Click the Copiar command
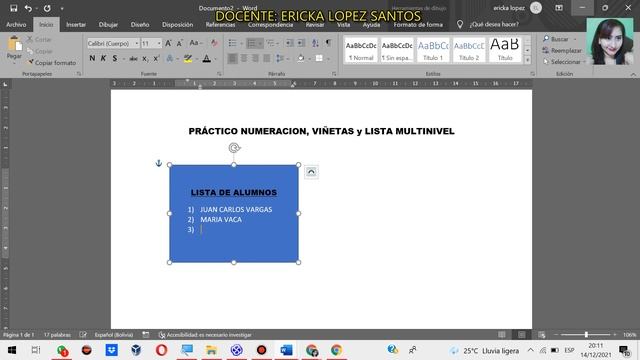The height and width of the screenshot is (360, 640). pos(39,51)
